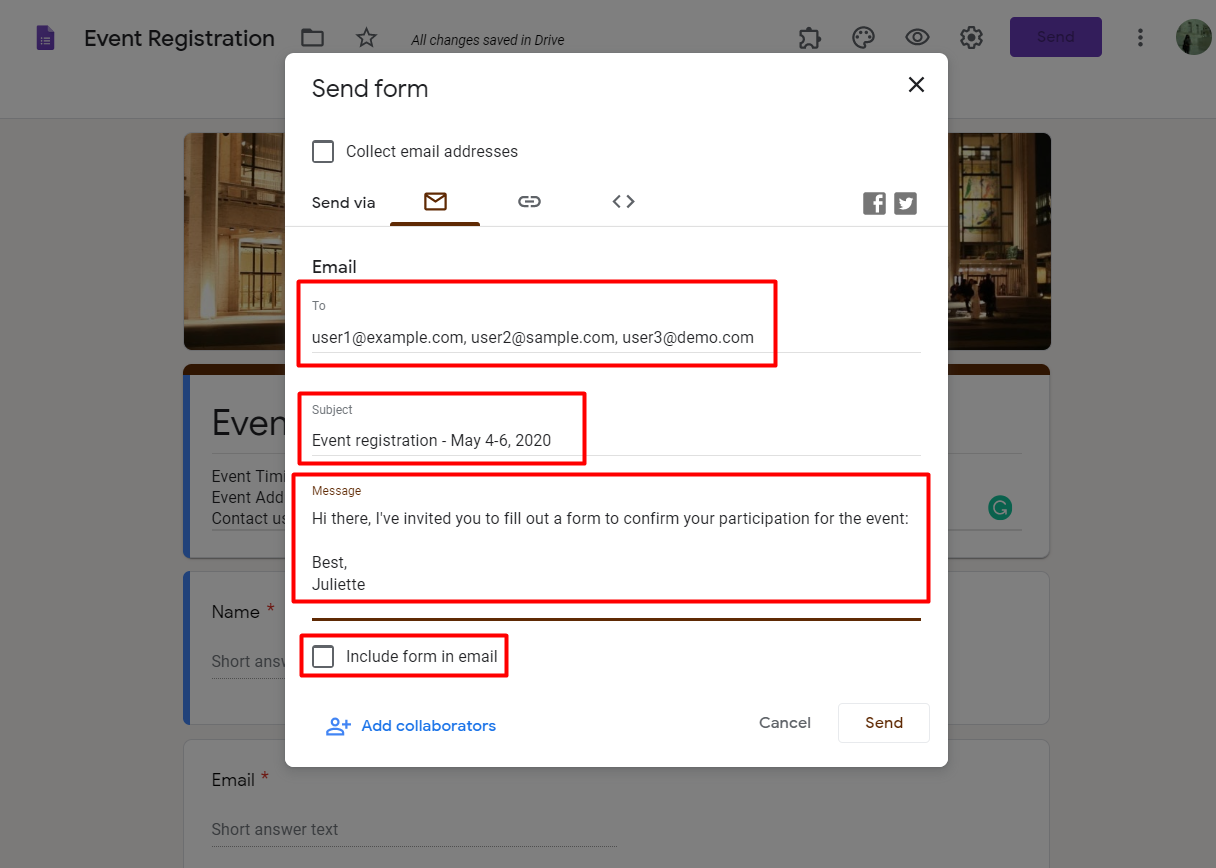Open the customize theme palette icon

pyautogui.click(x=863, y=38)
